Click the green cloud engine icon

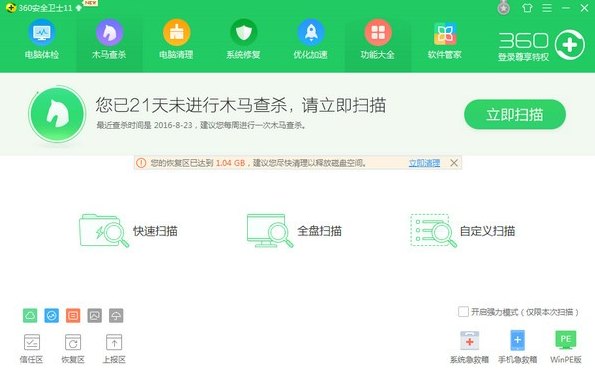[x=30, y=315]
